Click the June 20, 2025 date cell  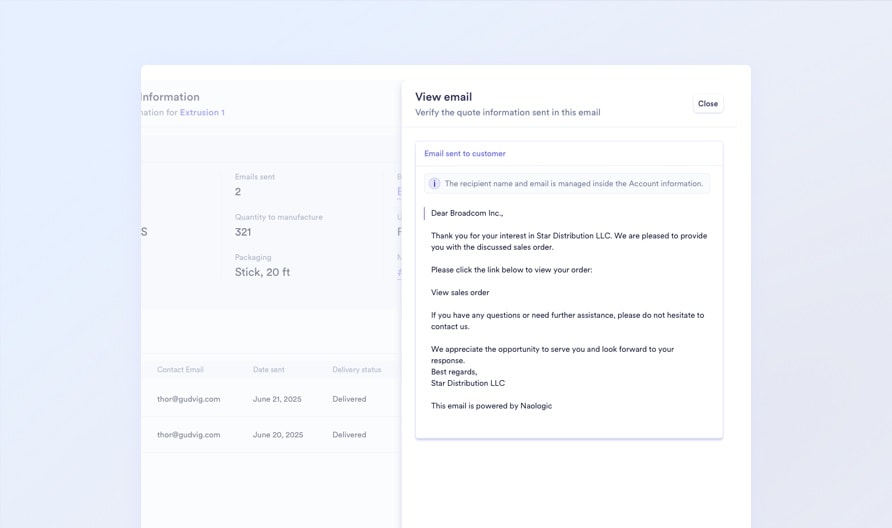coord(278,435)
